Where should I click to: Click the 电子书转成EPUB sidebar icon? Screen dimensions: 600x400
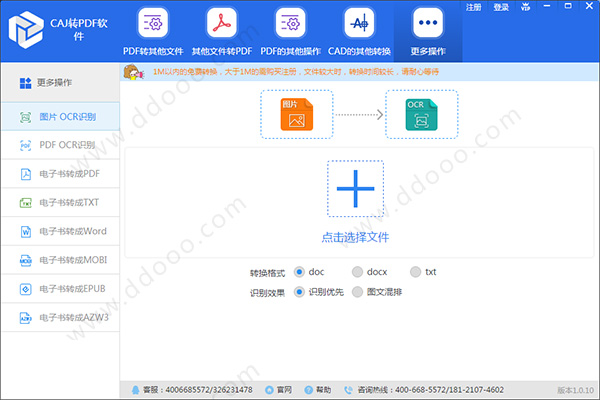[x=26, y=289]
